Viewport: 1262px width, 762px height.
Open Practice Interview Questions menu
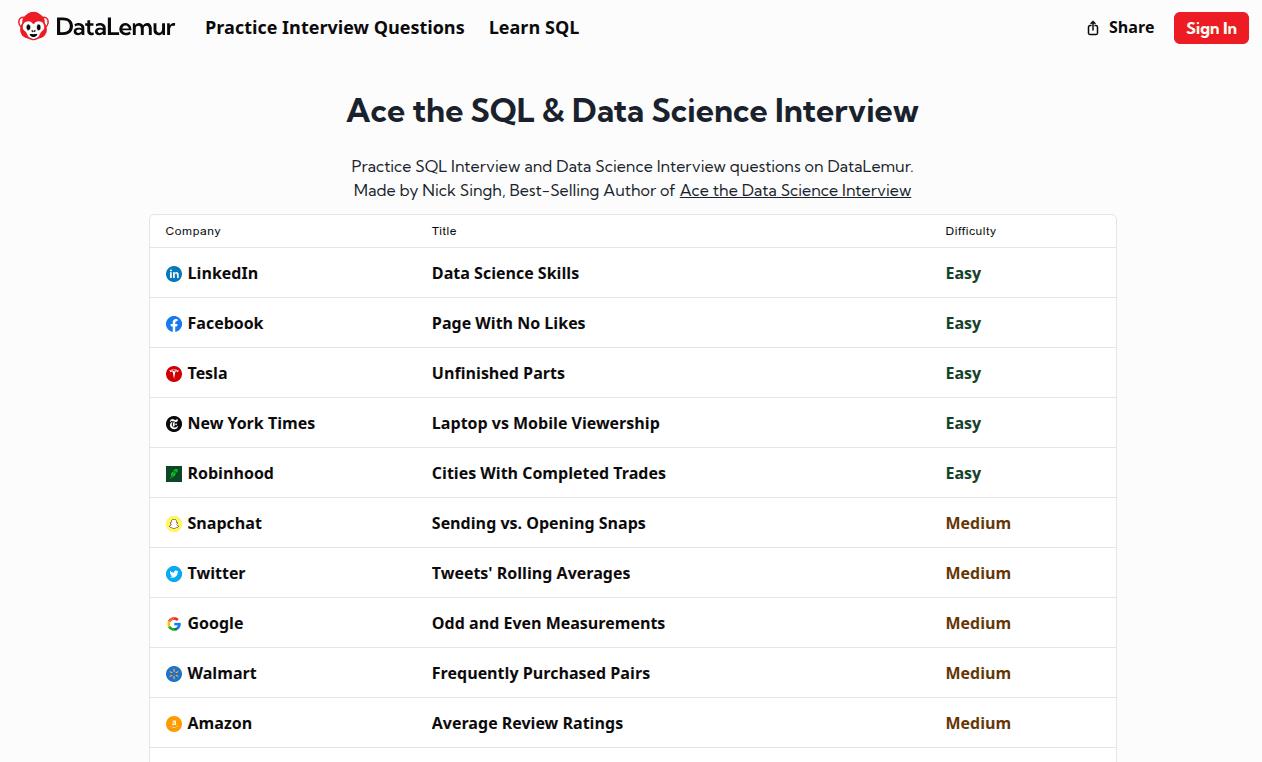(x=335, y=28)
